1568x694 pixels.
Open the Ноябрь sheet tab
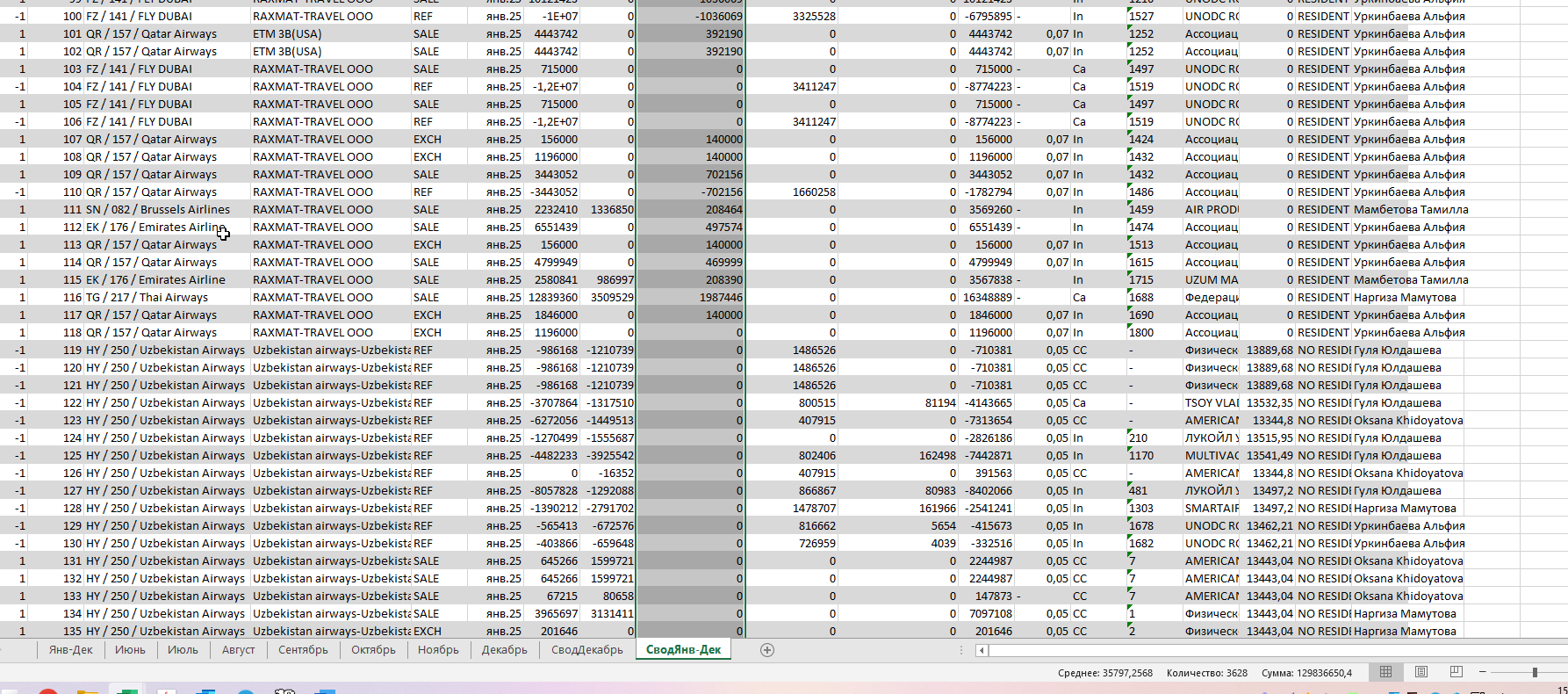pos(438,650)
